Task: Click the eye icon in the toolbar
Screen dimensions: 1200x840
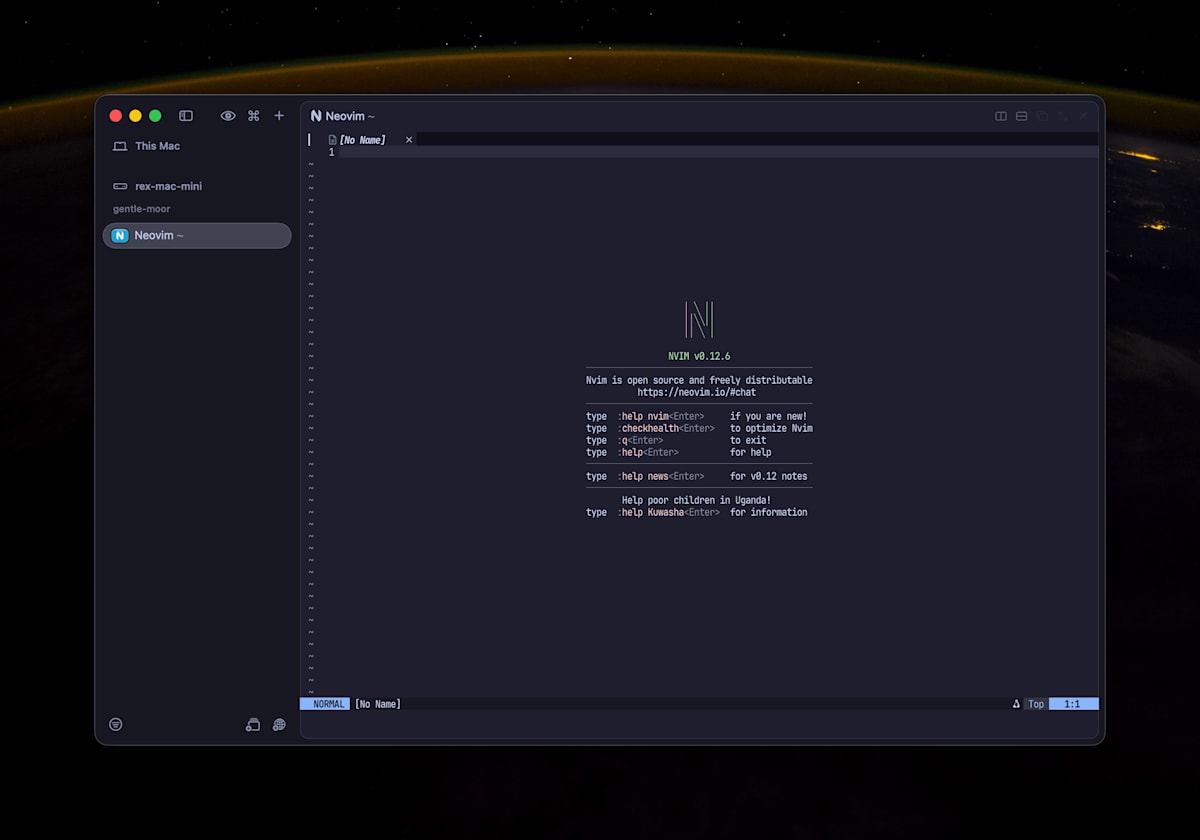Action: pos(228,116)
